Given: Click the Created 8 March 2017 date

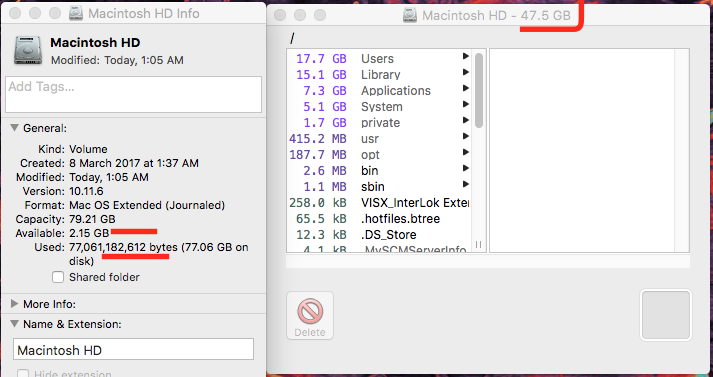Looking at the screenshot, I should point(134,163).
